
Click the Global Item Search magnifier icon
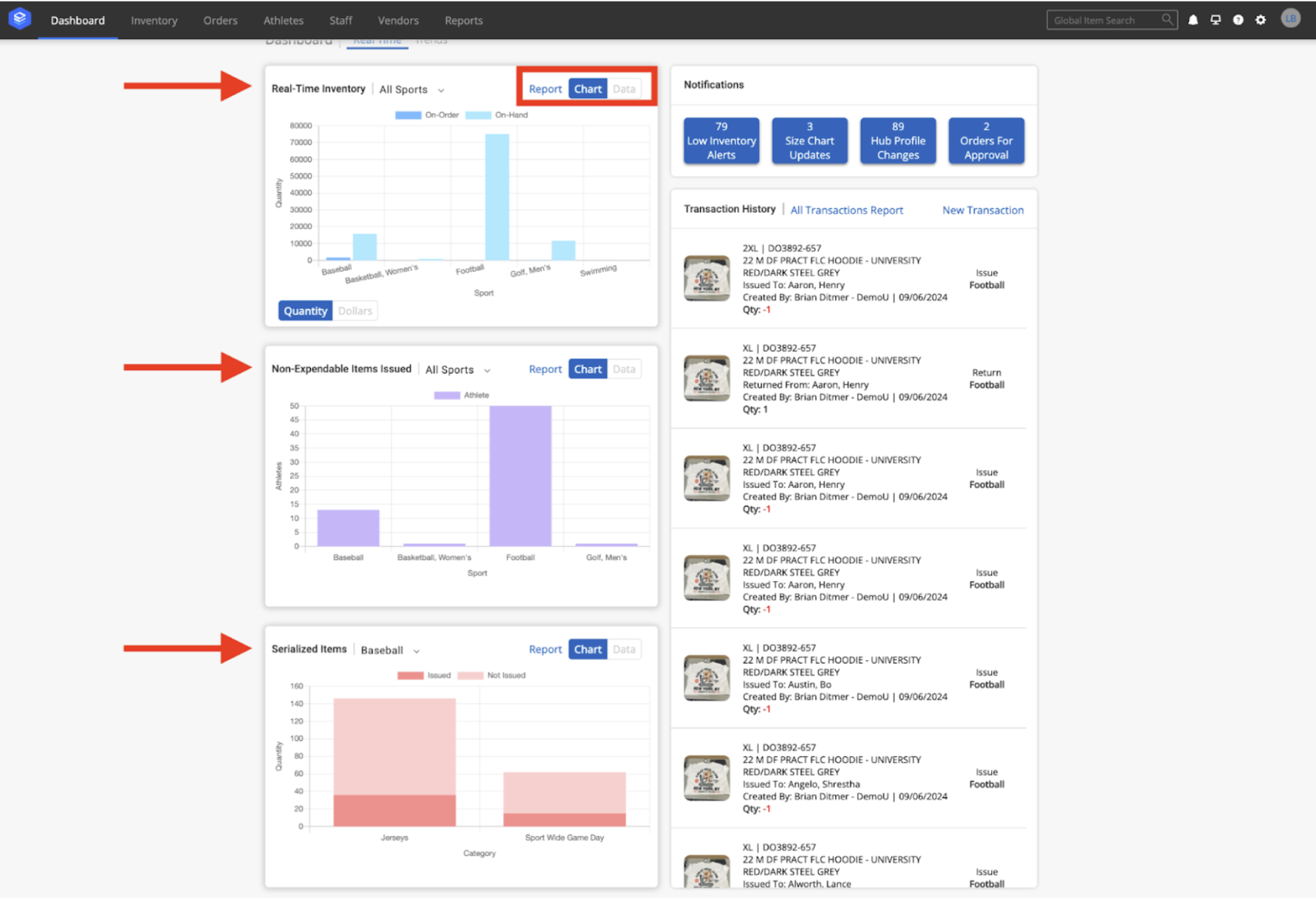coord(1167,19)
